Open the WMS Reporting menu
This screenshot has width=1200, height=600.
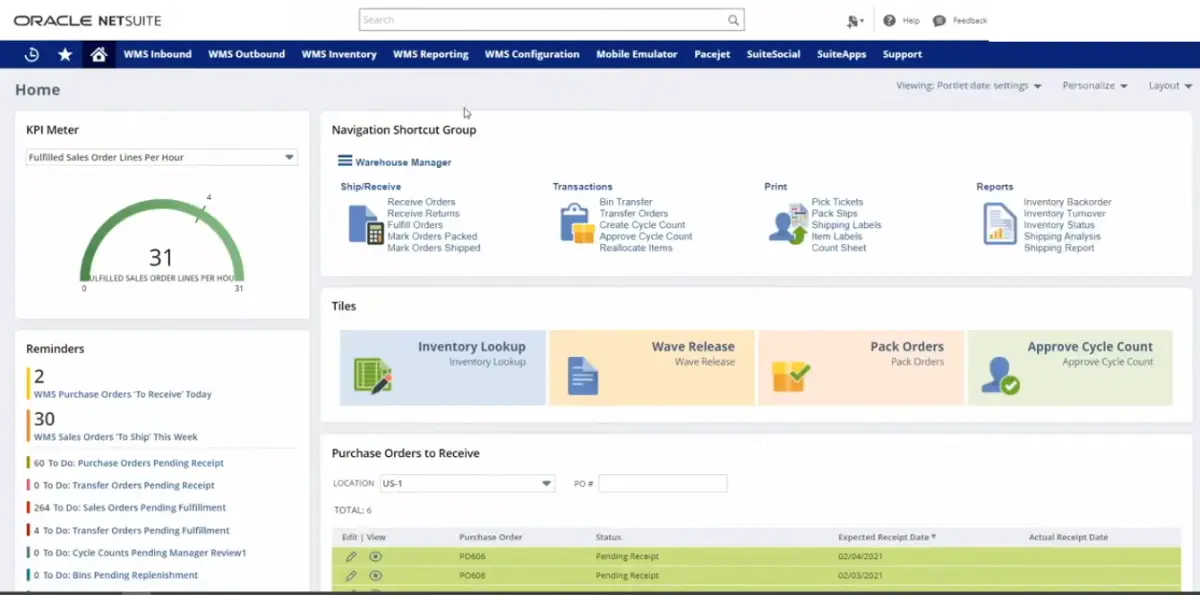(x=431, y=55)
